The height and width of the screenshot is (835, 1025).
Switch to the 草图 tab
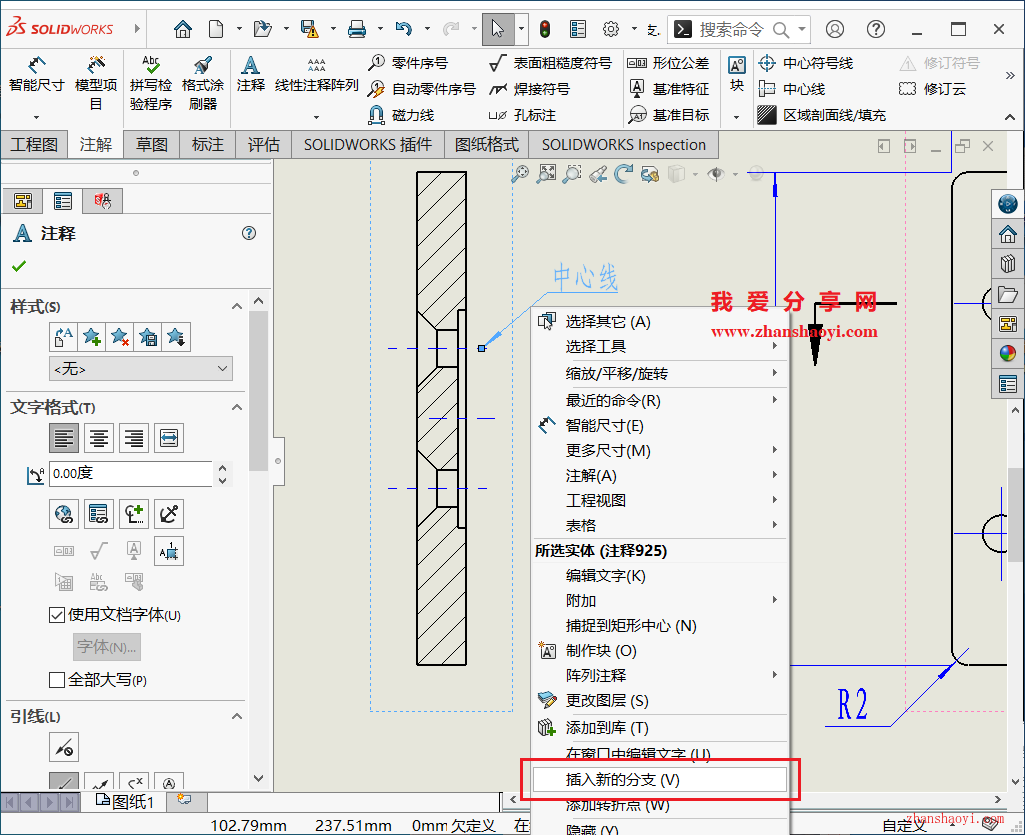[x=151, y=145]
